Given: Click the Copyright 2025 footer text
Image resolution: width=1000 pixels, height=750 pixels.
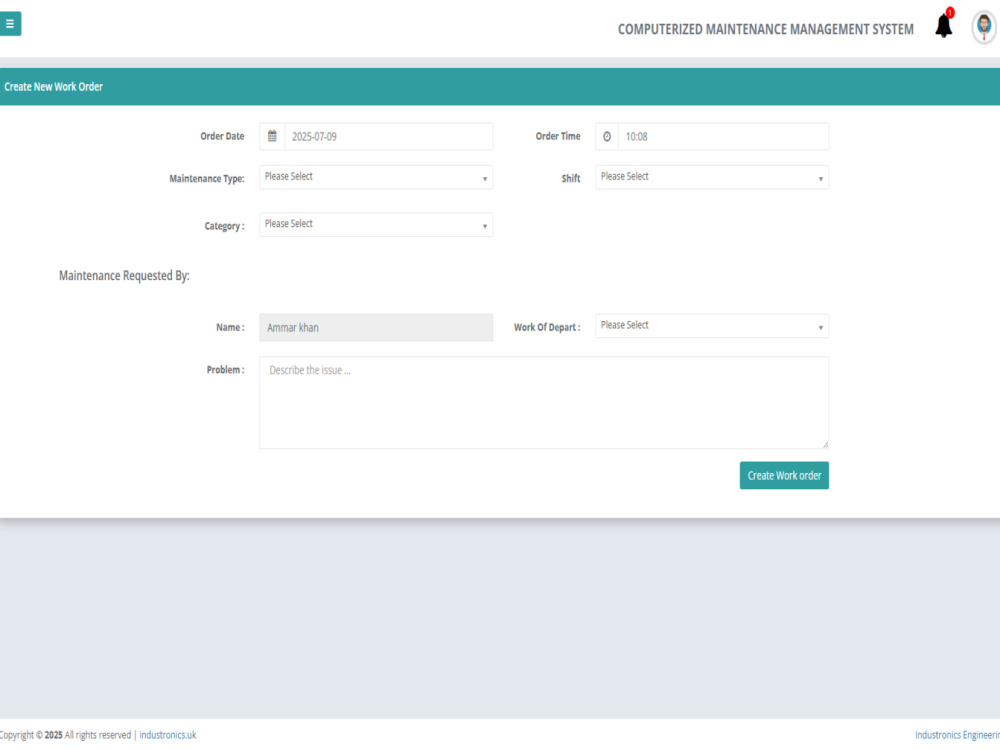Looking at the screenshot, I should coord(65,735).
